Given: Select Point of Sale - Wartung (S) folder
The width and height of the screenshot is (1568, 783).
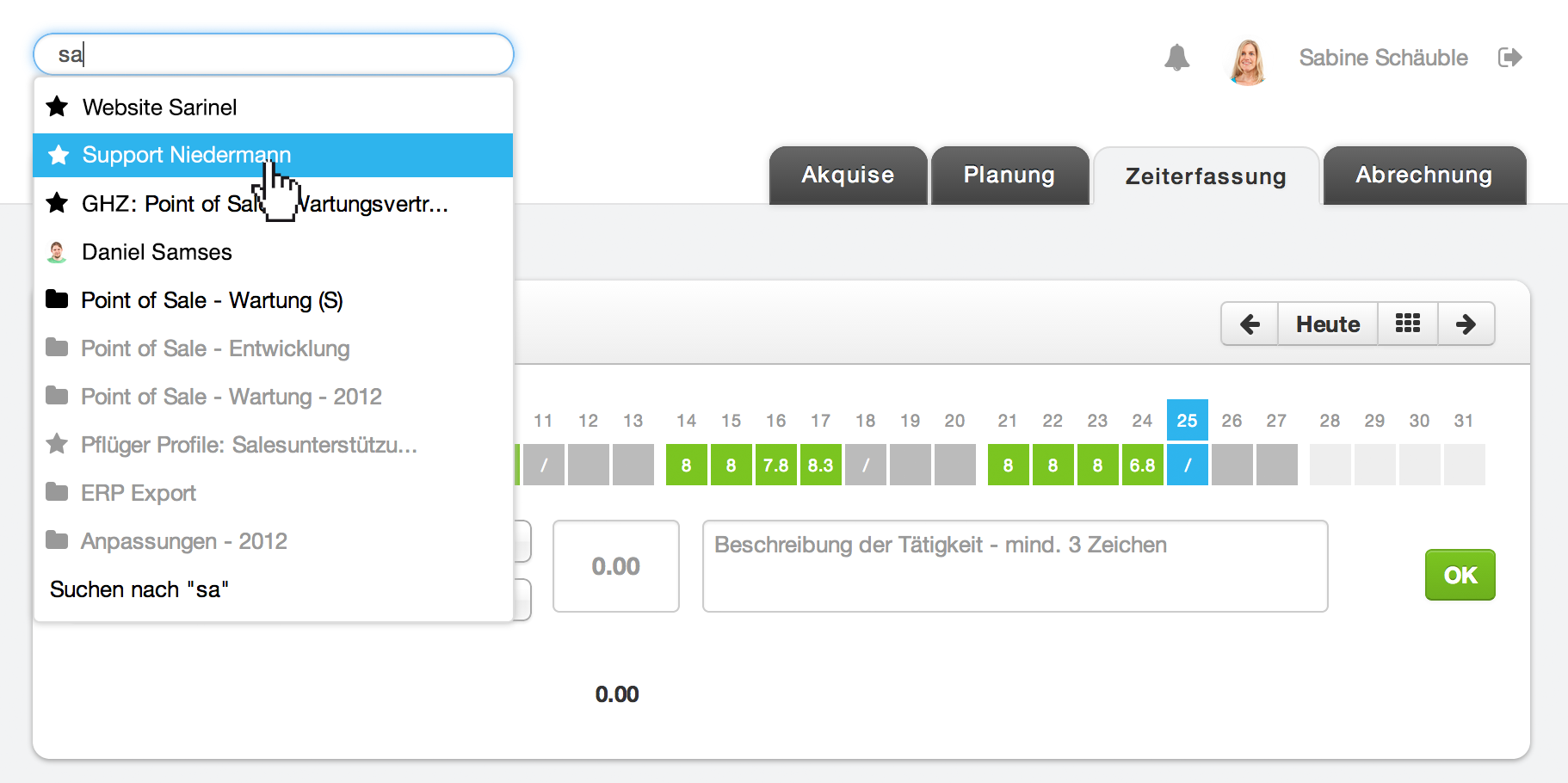Looking at the screenshot, I should pos(273,300).
